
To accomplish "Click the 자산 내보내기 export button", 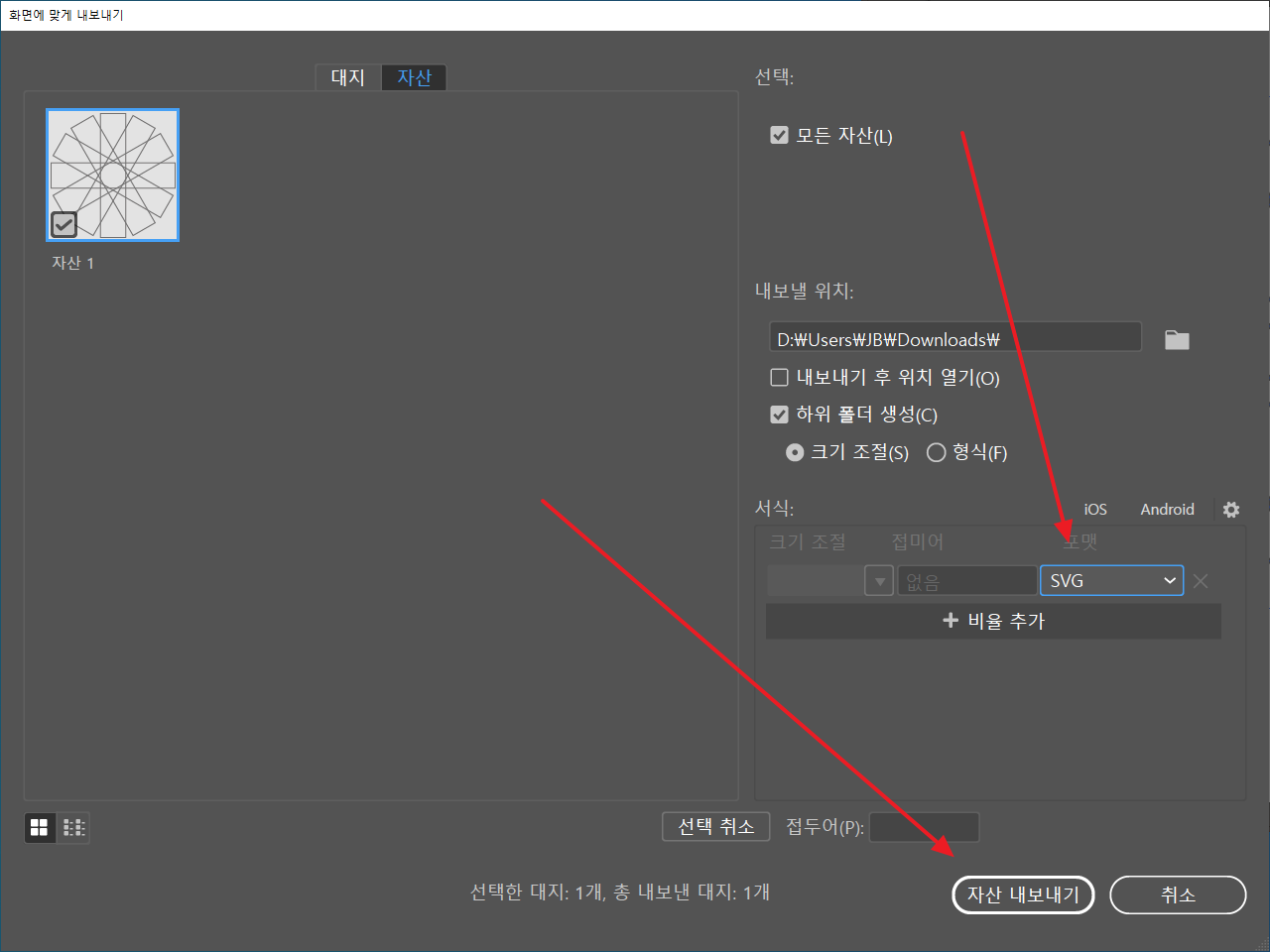I will [x=1023, y=894].
